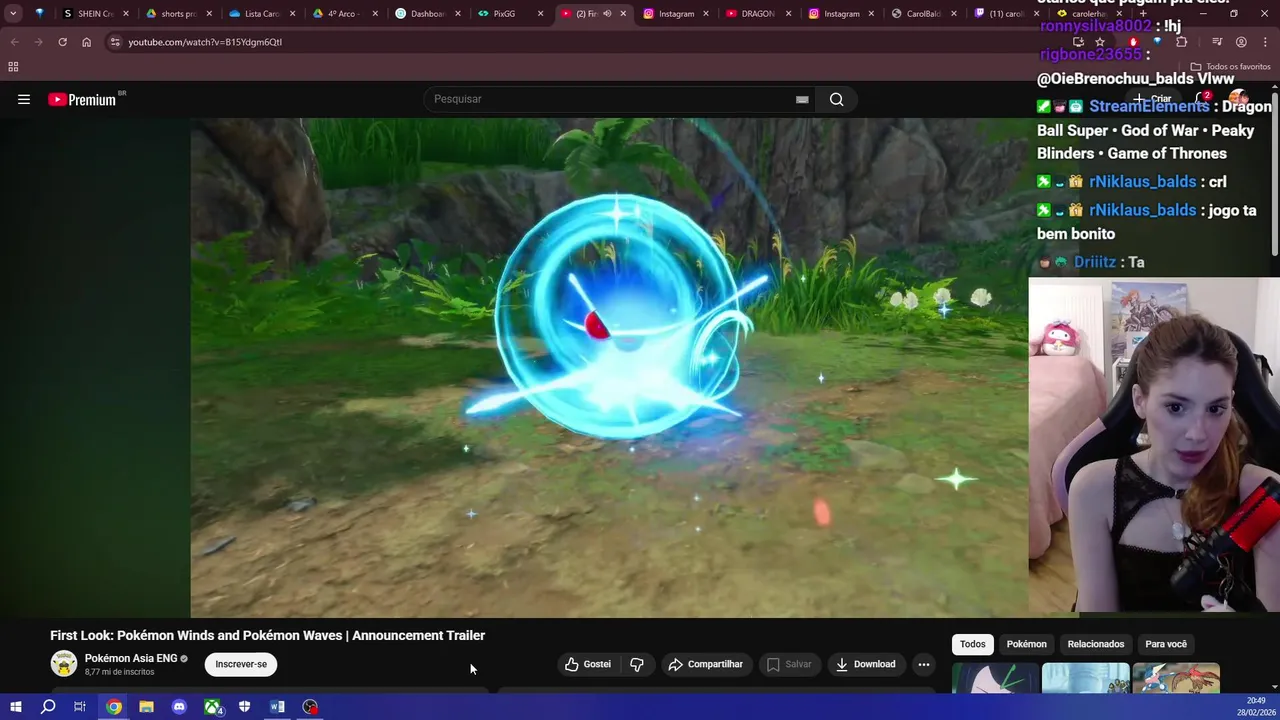Image resolution: width=1280 pixels, height=720 pixels.
Task: Open the apps grid in bookmarks bar
Action: pos(13,67)
